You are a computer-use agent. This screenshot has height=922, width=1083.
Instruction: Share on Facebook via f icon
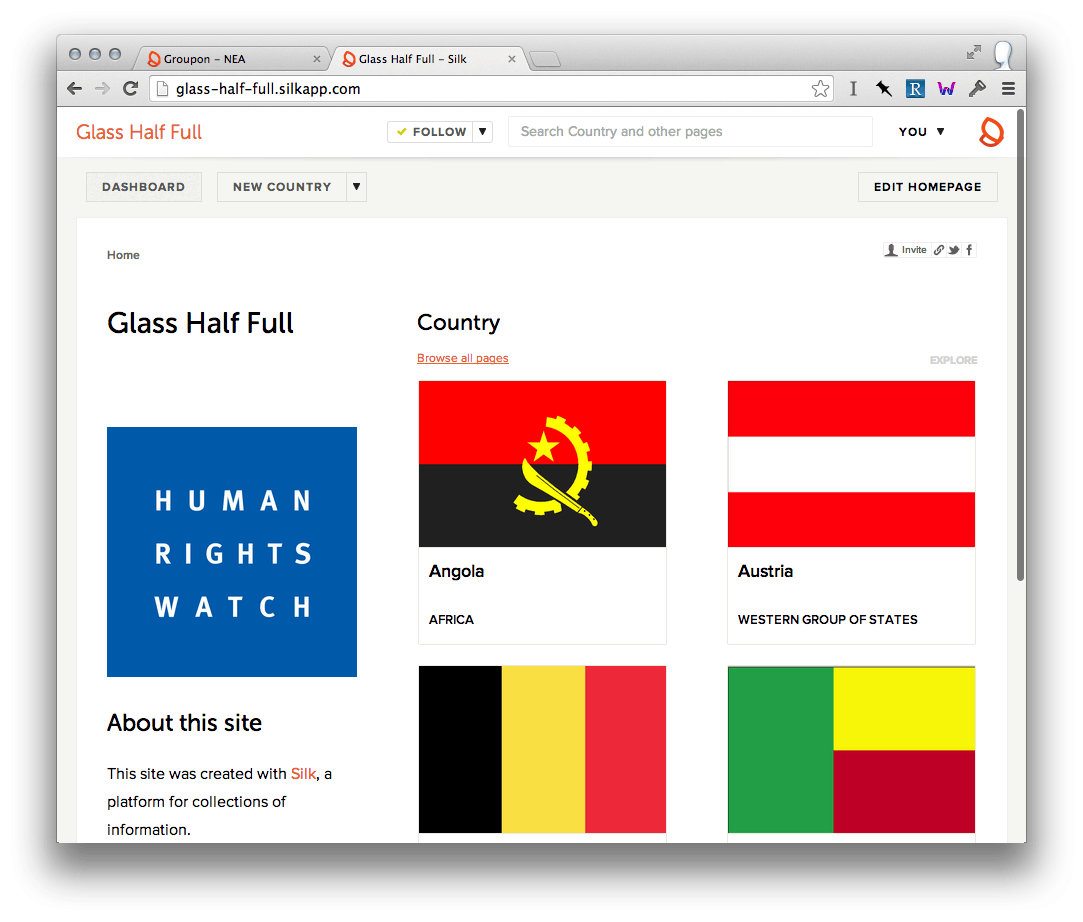(x=969, y=250)
